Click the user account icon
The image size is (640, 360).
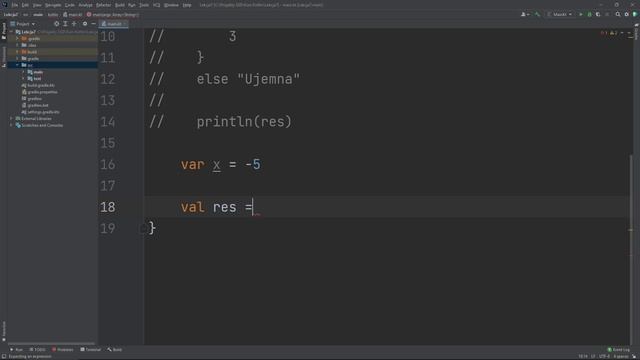525,14
